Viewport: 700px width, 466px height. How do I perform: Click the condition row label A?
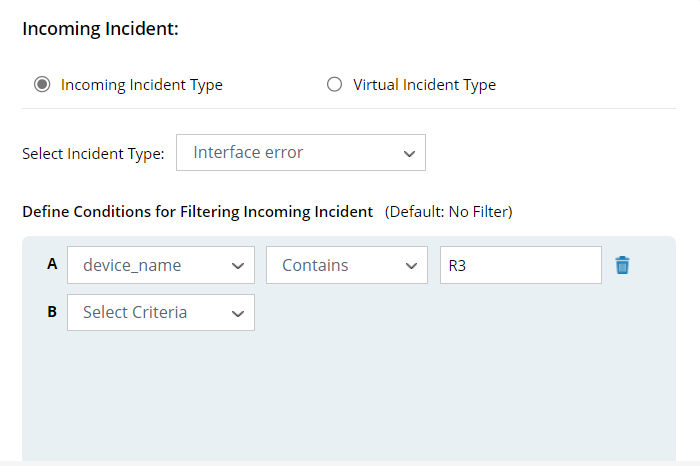pos(52,264)
